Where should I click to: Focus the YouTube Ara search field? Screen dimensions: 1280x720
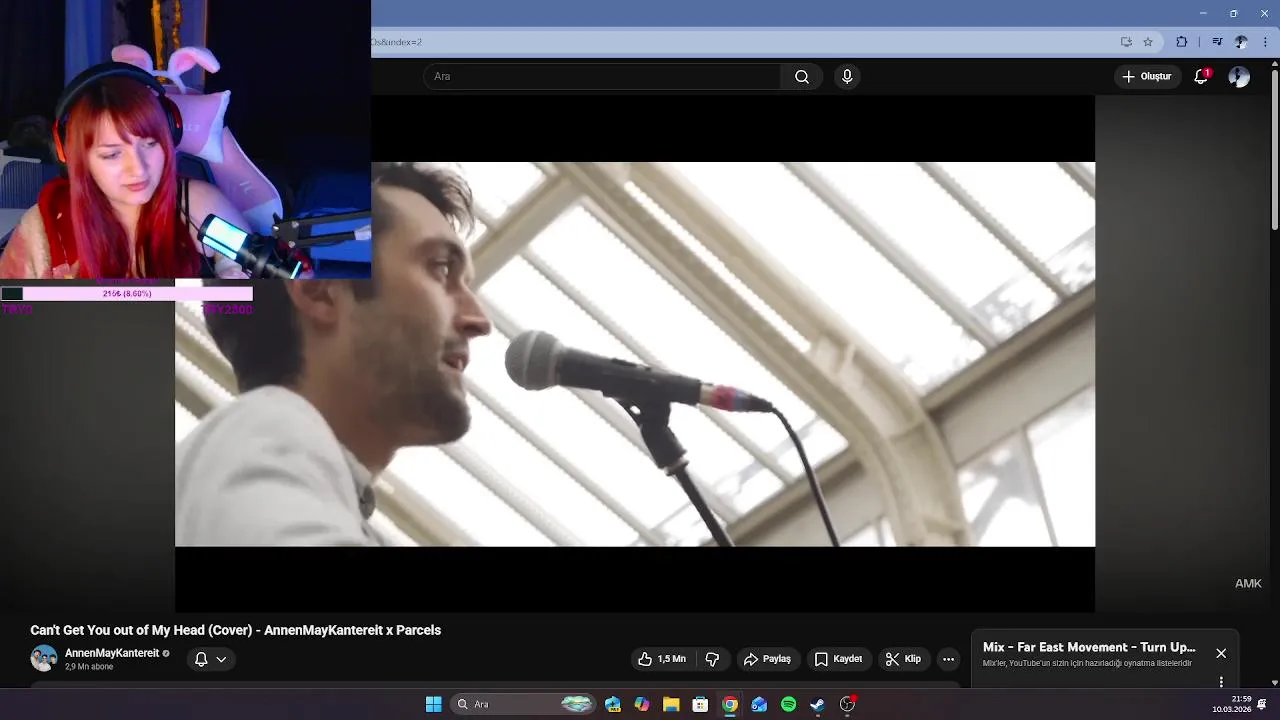pos(602,77)
